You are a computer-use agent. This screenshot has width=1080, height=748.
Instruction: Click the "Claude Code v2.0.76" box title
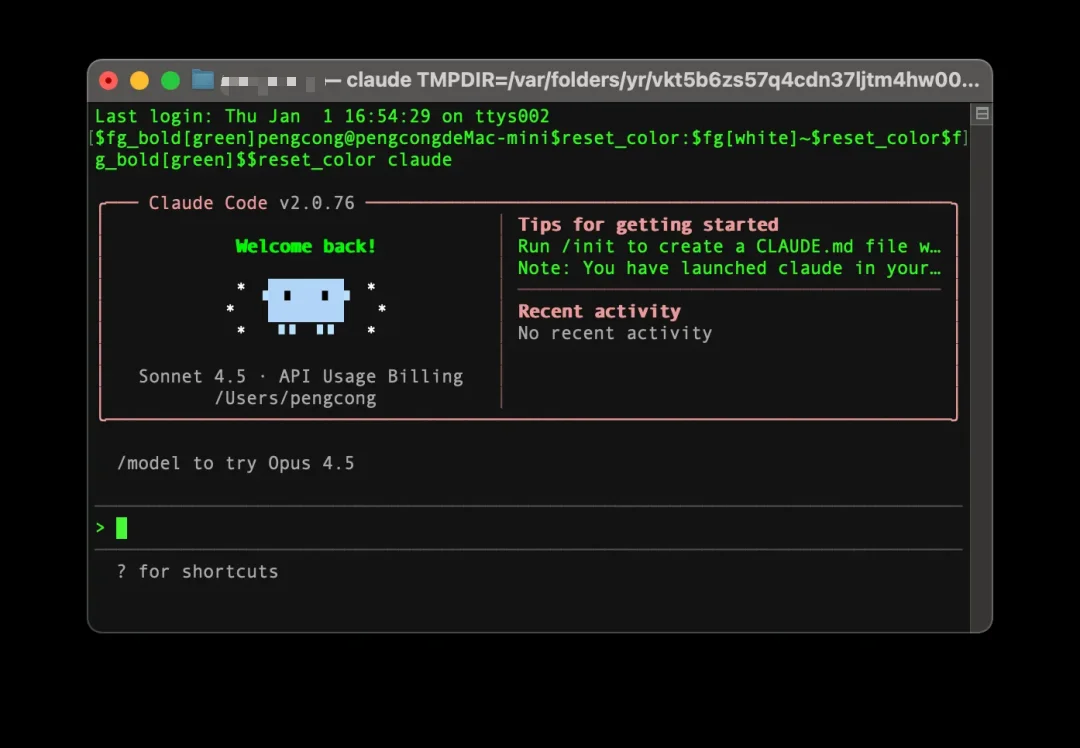[x=252, y=203]
